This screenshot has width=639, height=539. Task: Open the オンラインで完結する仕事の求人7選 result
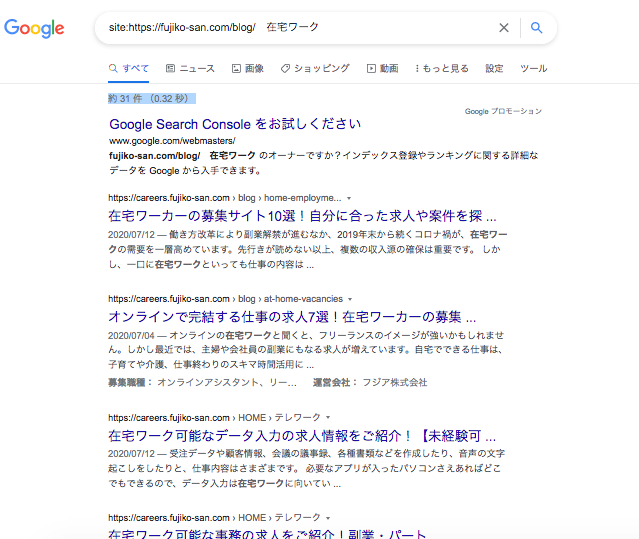click(x=292, y=317)
